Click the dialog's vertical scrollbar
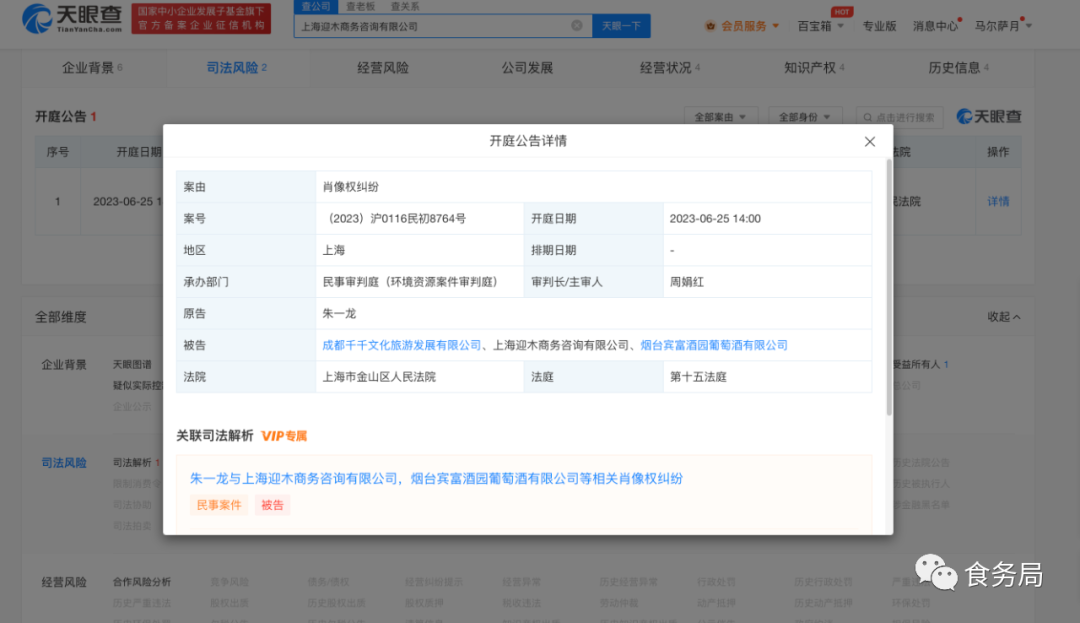The width and height of the screenshot is (1080, 623). point(889,287)
